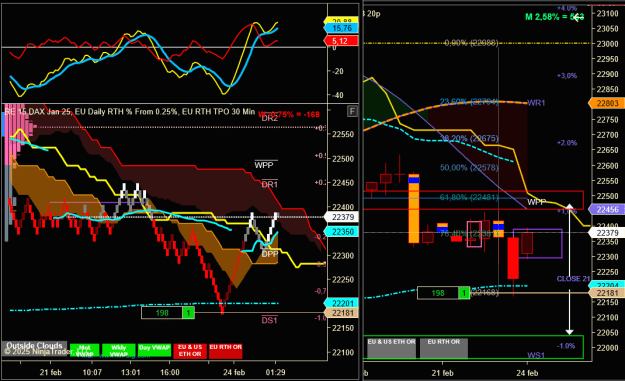This screenshot has width=625, height=381.
Task: Toggle the green Day VWAP button
Action: (x=154, y=350)
